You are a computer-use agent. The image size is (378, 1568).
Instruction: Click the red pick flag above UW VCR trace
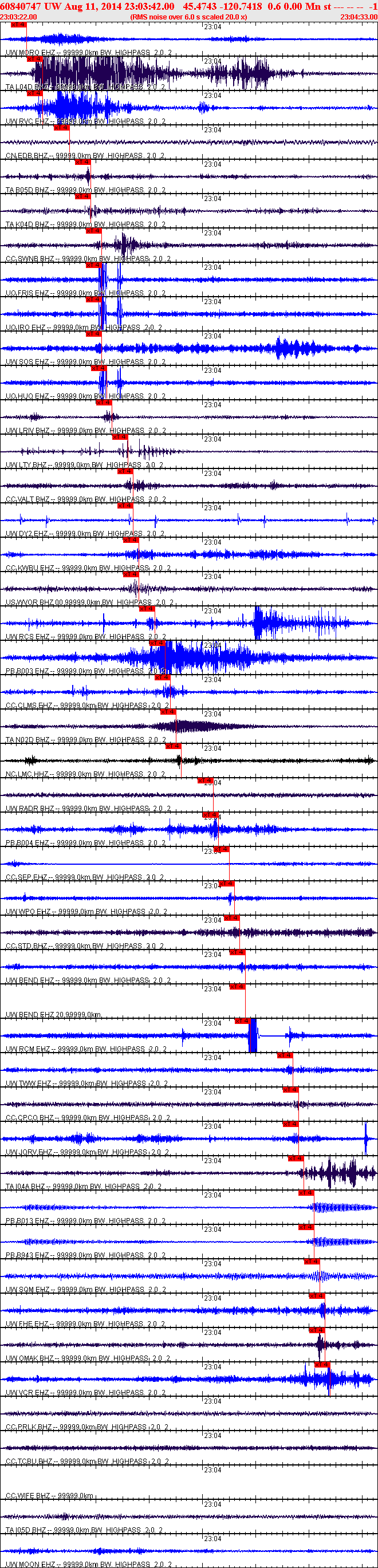coord(322,1365)
